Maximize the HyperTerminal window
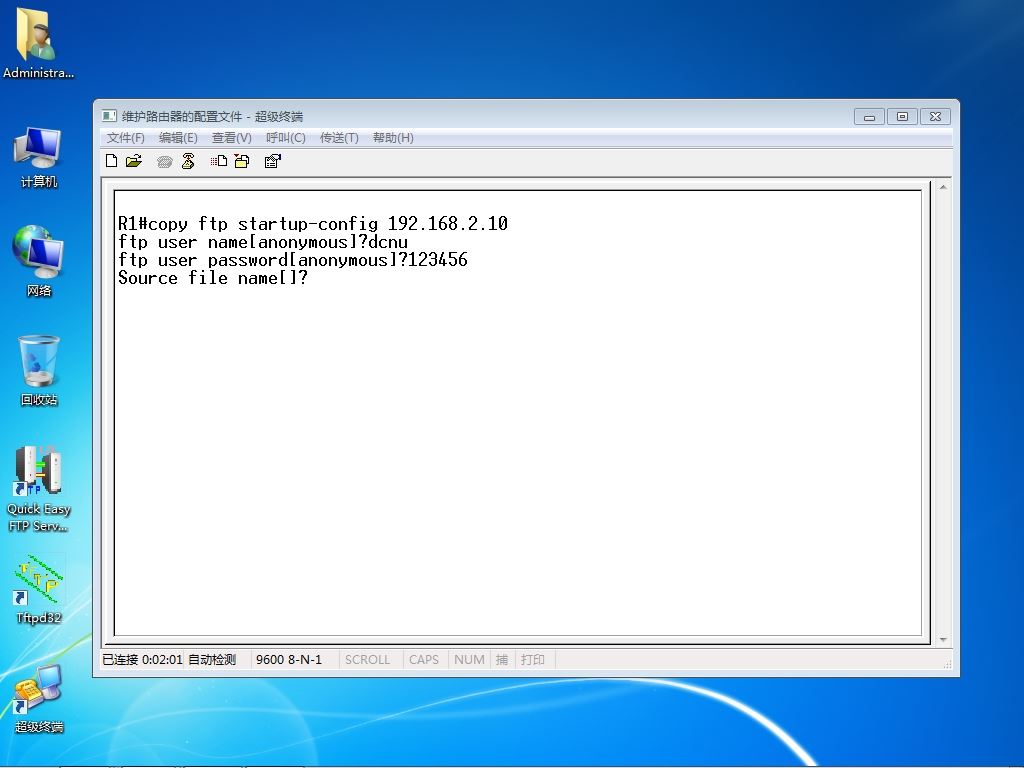The width and height of the screenshot is (1024, 768). click(902, 117)
